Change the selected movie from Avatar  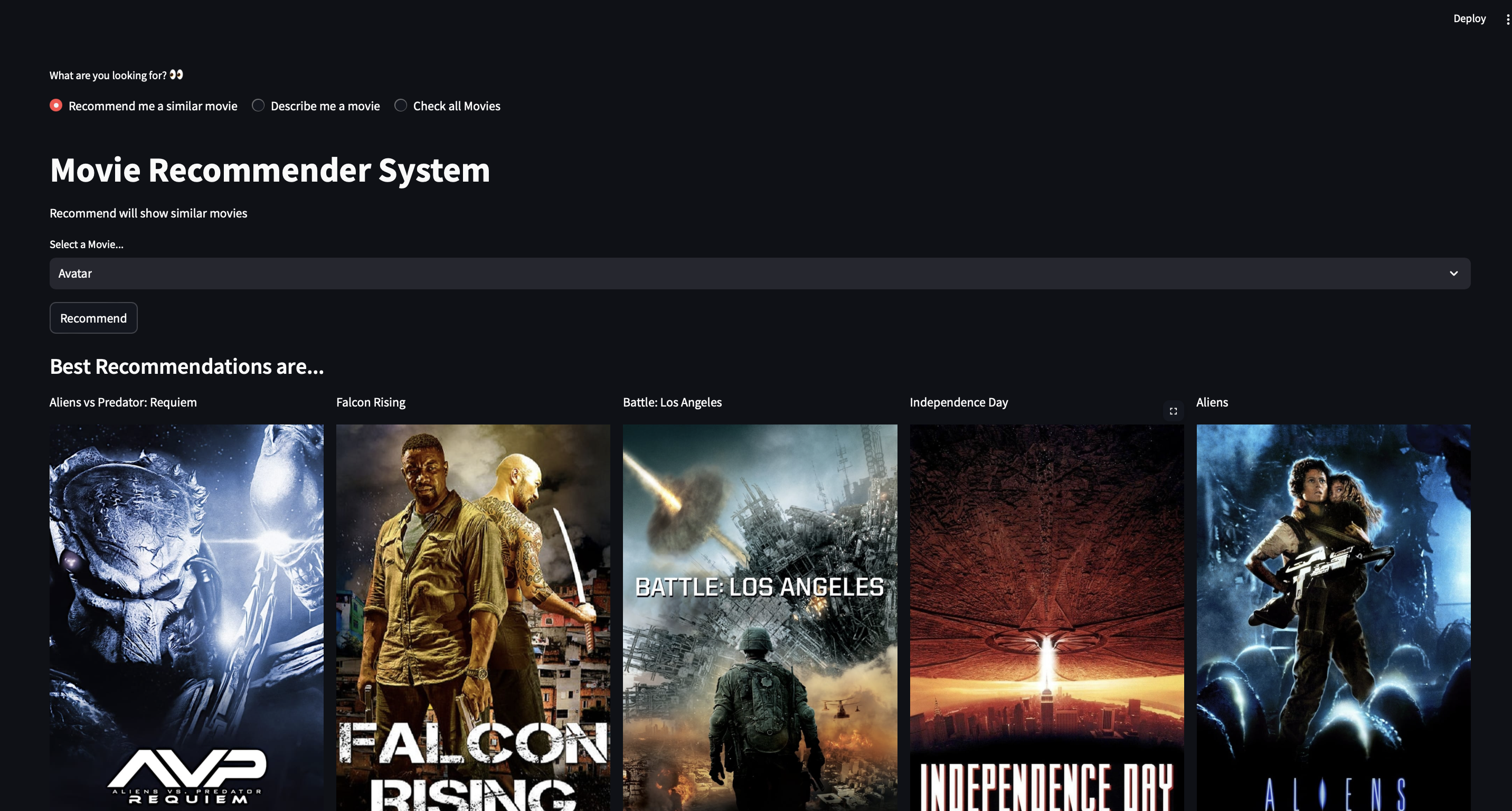tap(757, 273)
